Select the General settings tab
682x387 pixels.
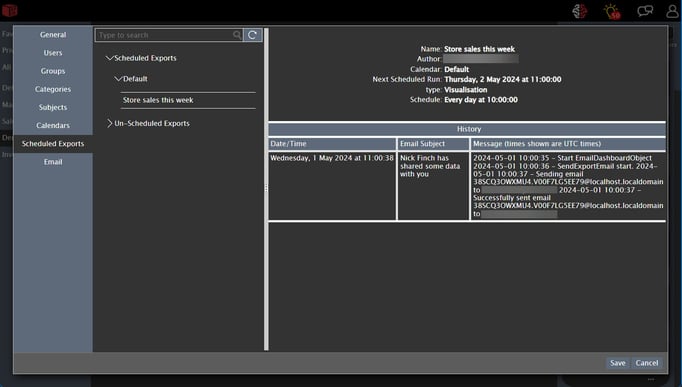53,35
